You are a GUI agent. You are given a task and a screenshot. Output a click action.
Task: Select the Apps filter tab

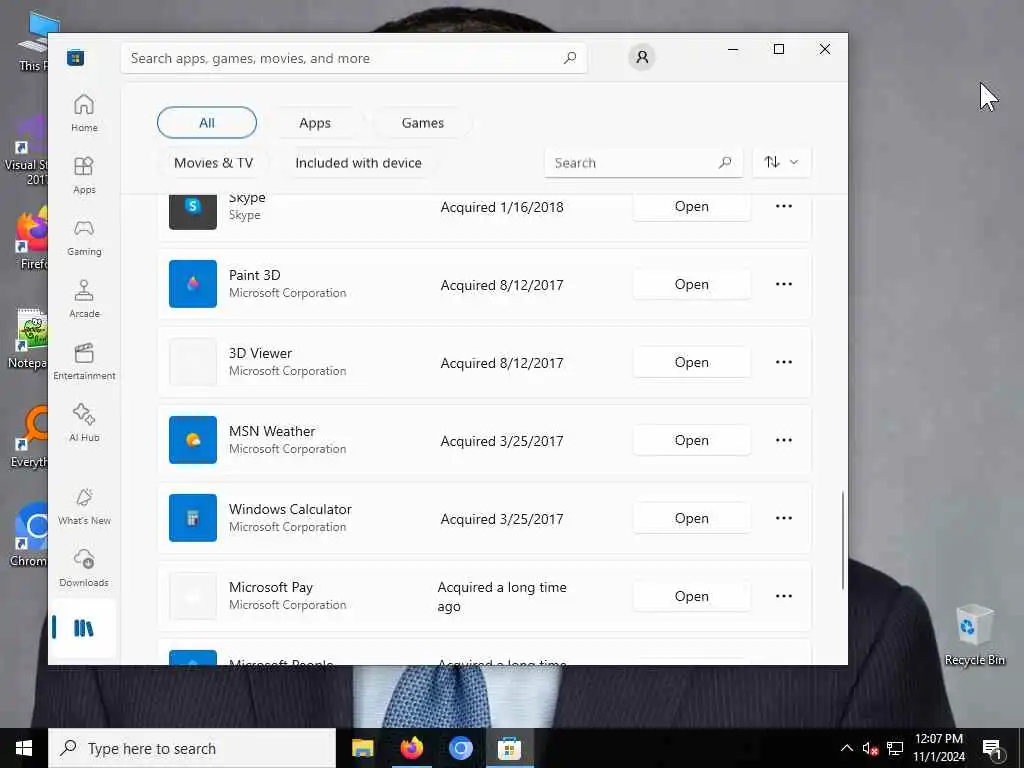click(315, 123)
